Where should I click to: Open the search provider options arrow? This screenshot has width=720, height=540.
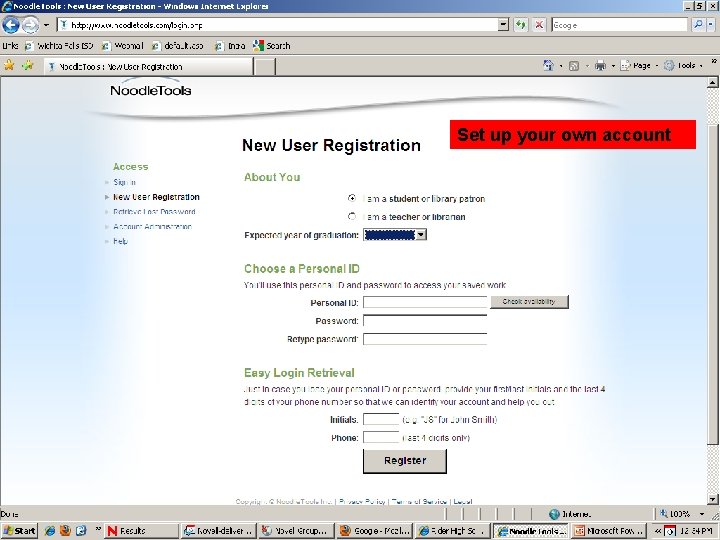712,25
